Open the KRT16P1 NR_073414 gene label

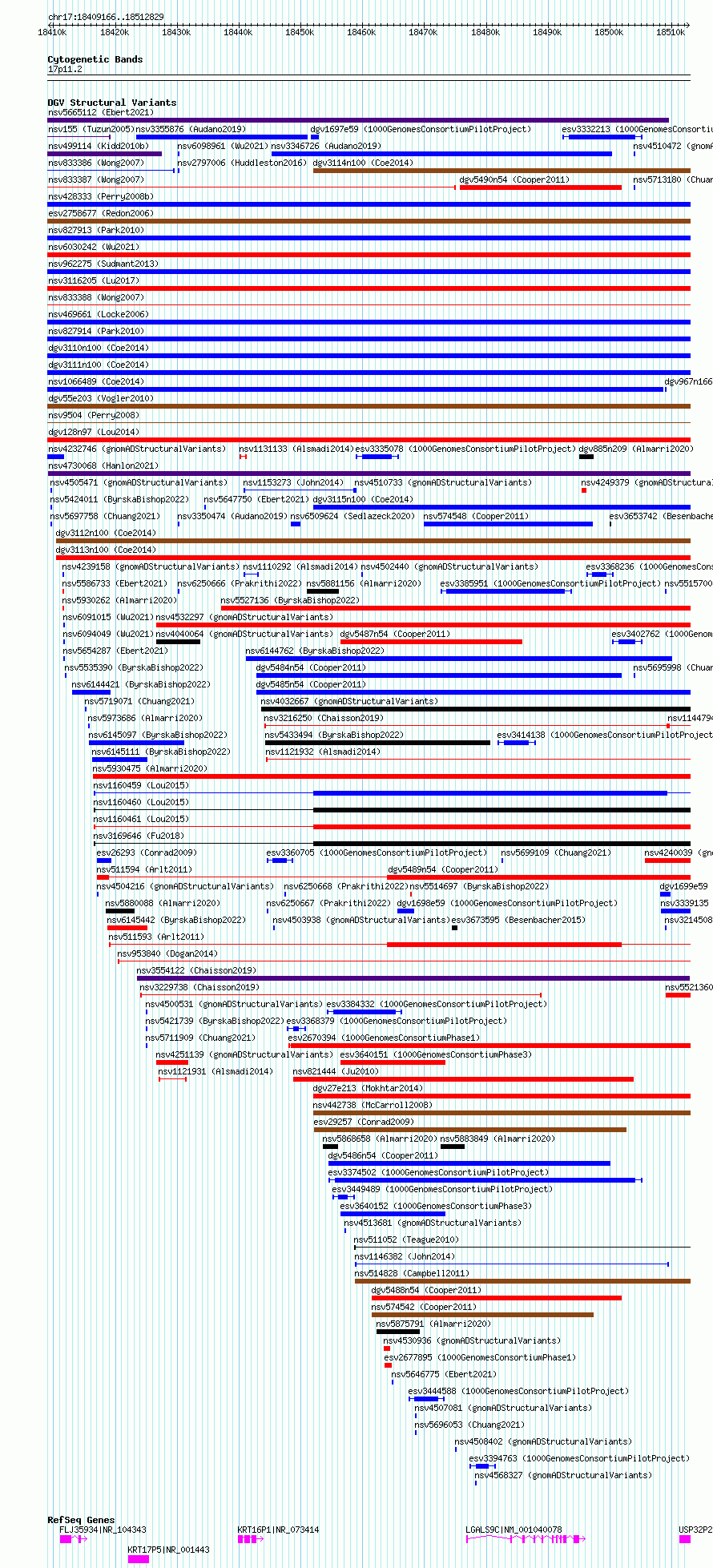click(278, 1530)
